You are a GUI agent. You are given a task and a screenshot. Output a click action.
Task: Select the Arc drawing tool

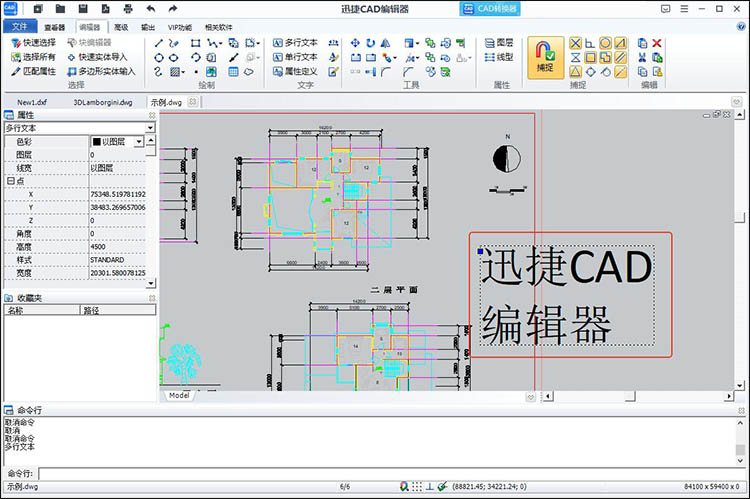tap(196, 58)
